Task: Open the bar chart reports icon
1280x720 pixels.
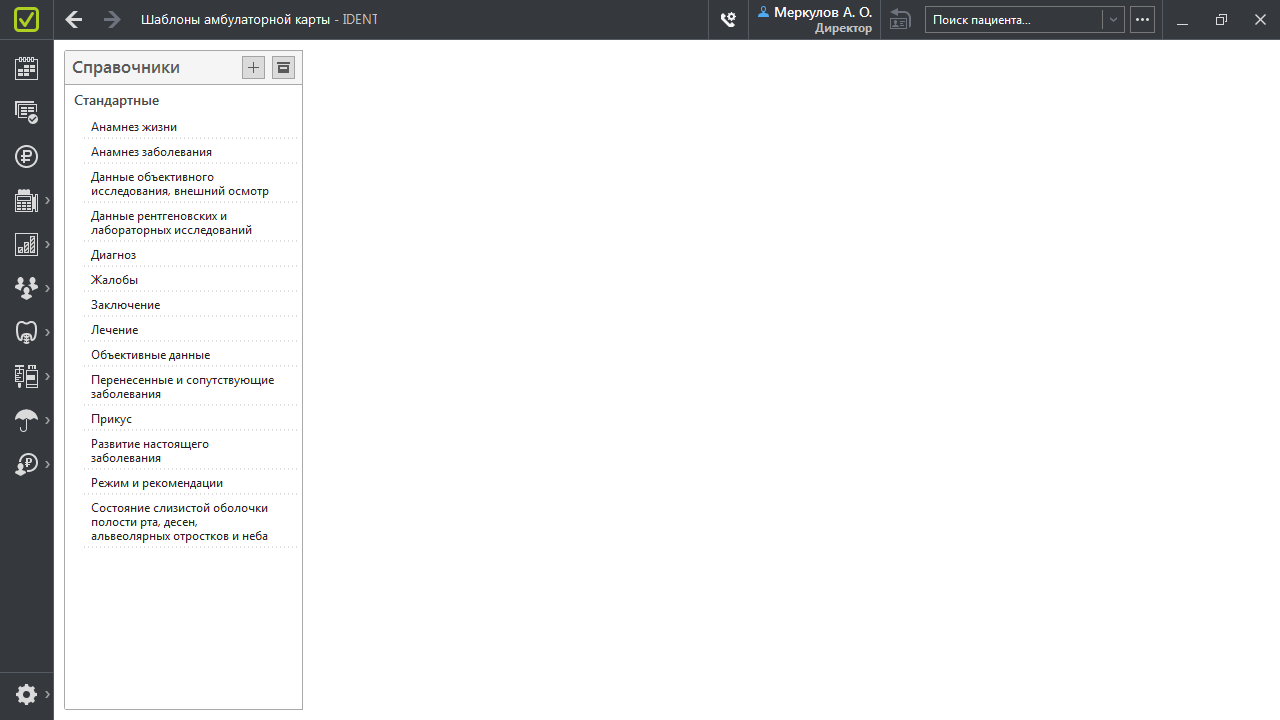Action: (26, 245)
